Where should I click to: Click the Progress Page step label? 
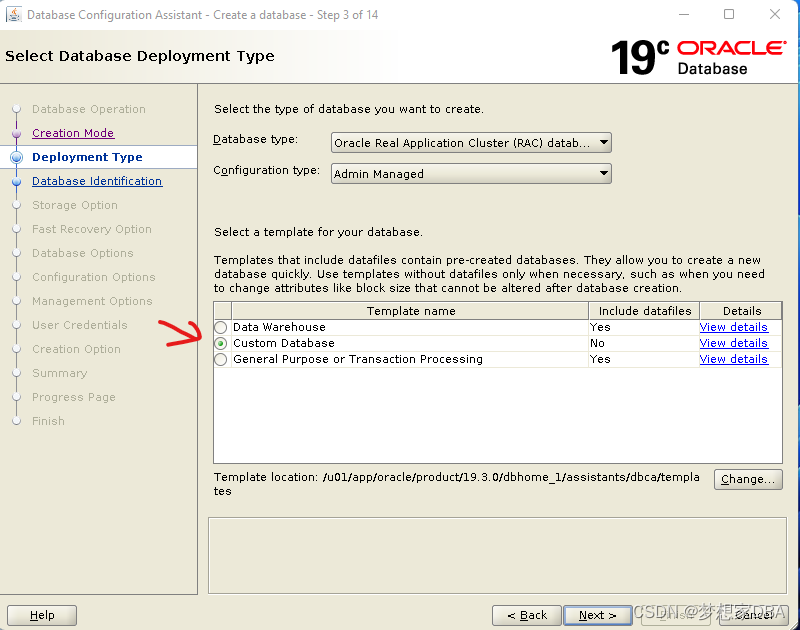click(x=74, y=397)
